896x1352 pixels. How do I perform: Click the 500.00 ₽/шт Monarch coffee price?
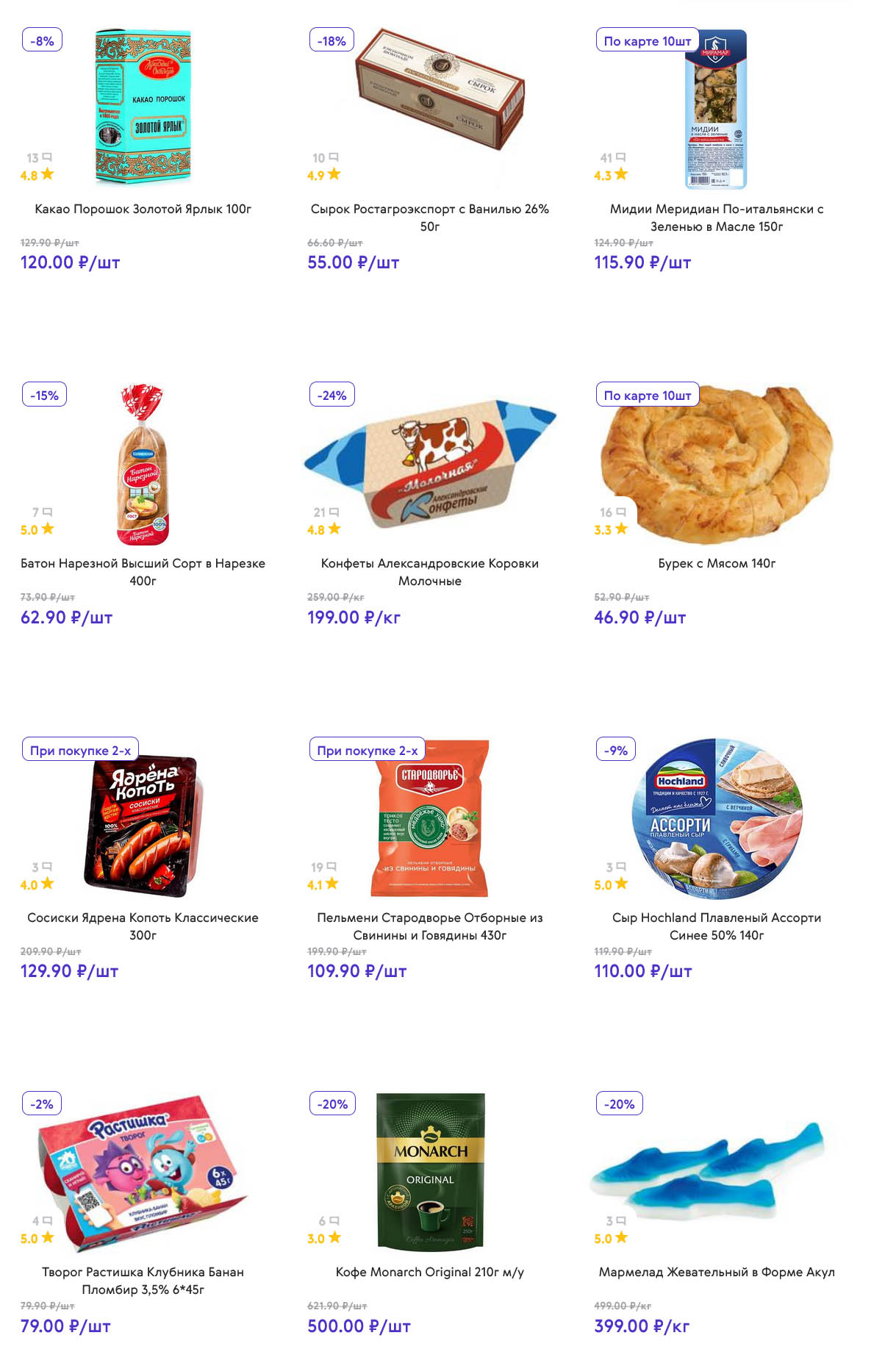pos(359,1326)
